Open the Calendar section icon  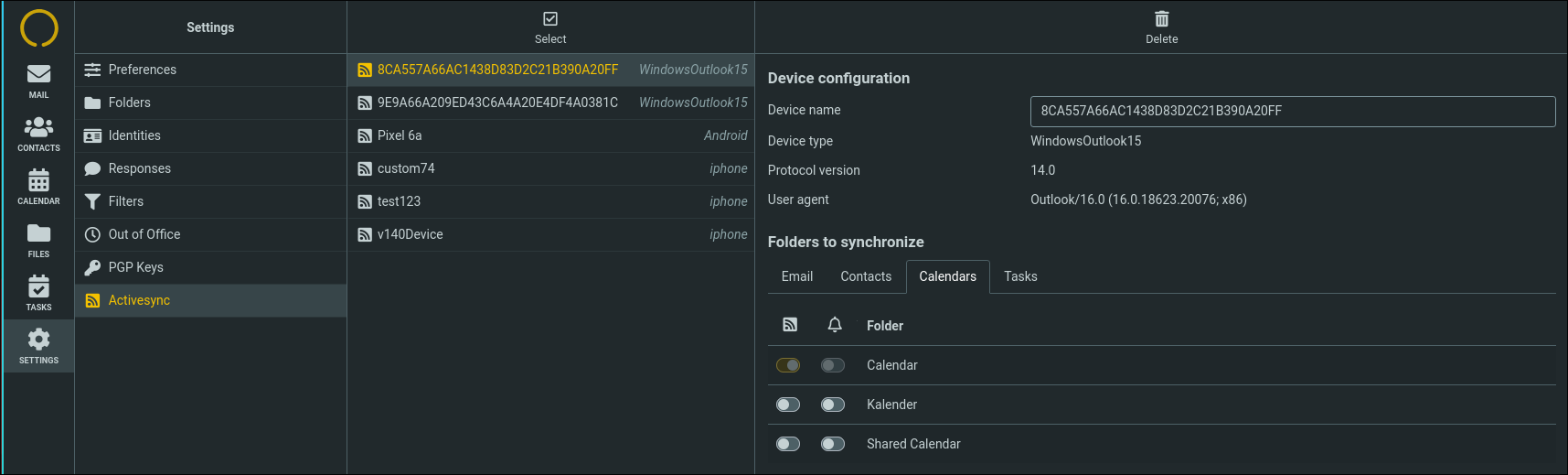[38, 180]
